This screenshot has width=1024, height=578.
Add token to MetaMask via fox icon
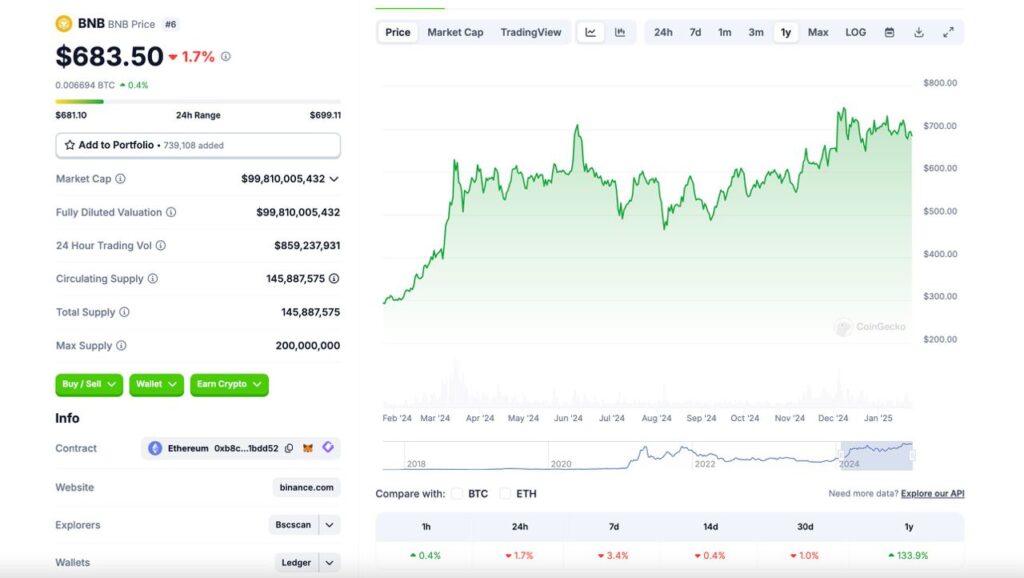point(308,448)
